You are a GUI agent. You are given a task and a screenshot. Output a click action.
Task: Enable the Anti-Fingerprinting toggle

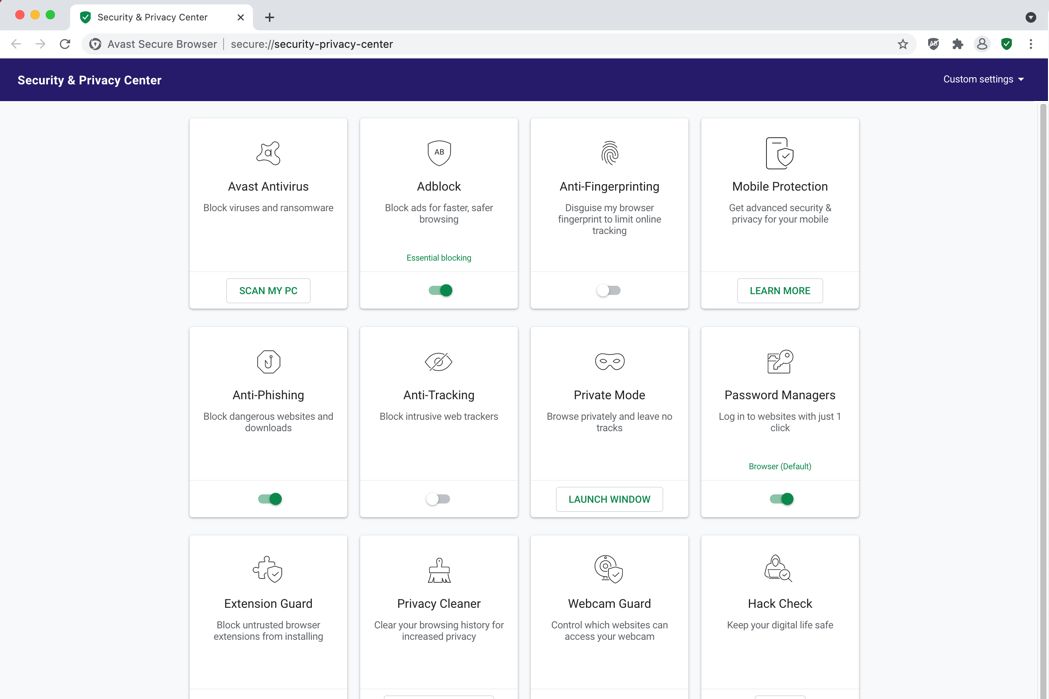(609, 291)
